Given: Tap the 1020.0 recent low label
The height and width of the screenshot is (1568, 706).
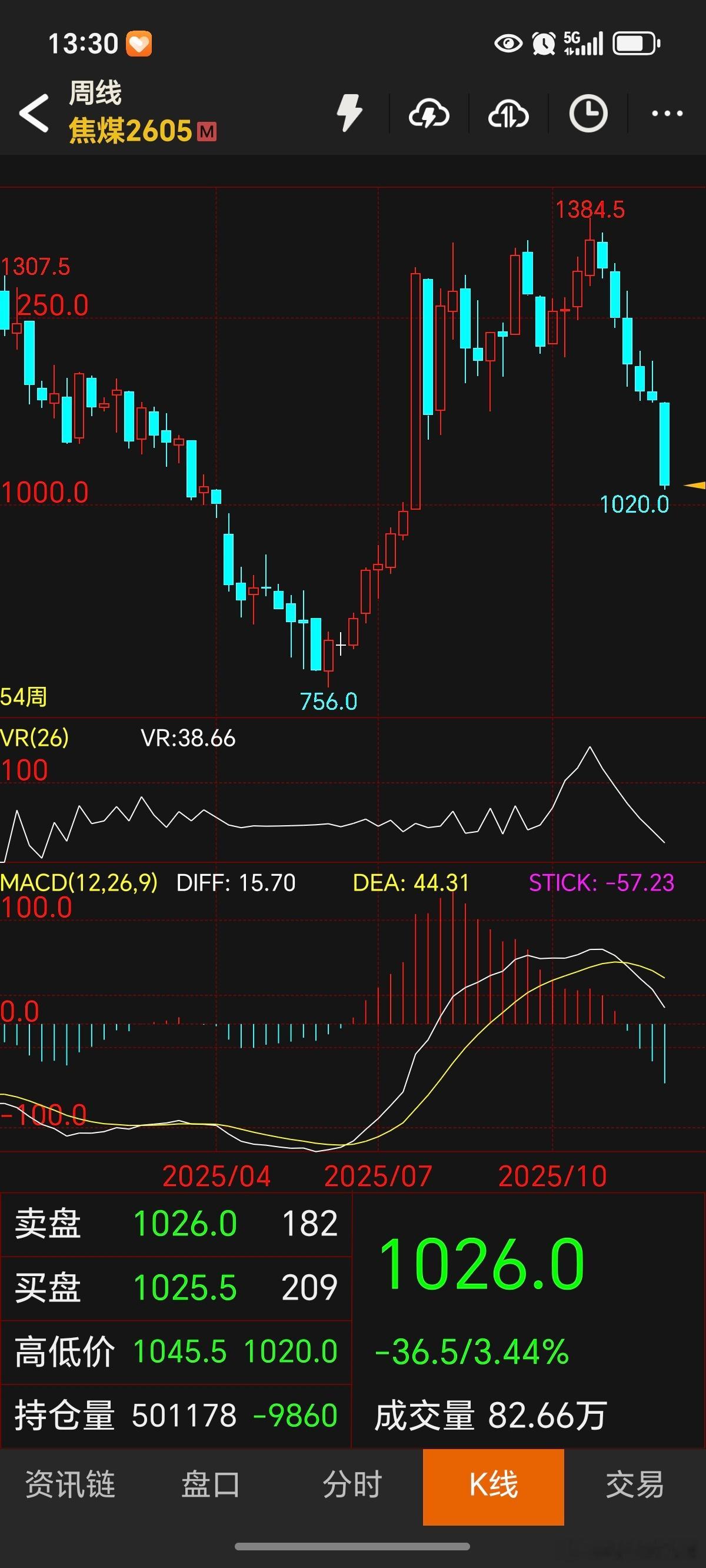Looking at the screenshot, I should (635, 504).
